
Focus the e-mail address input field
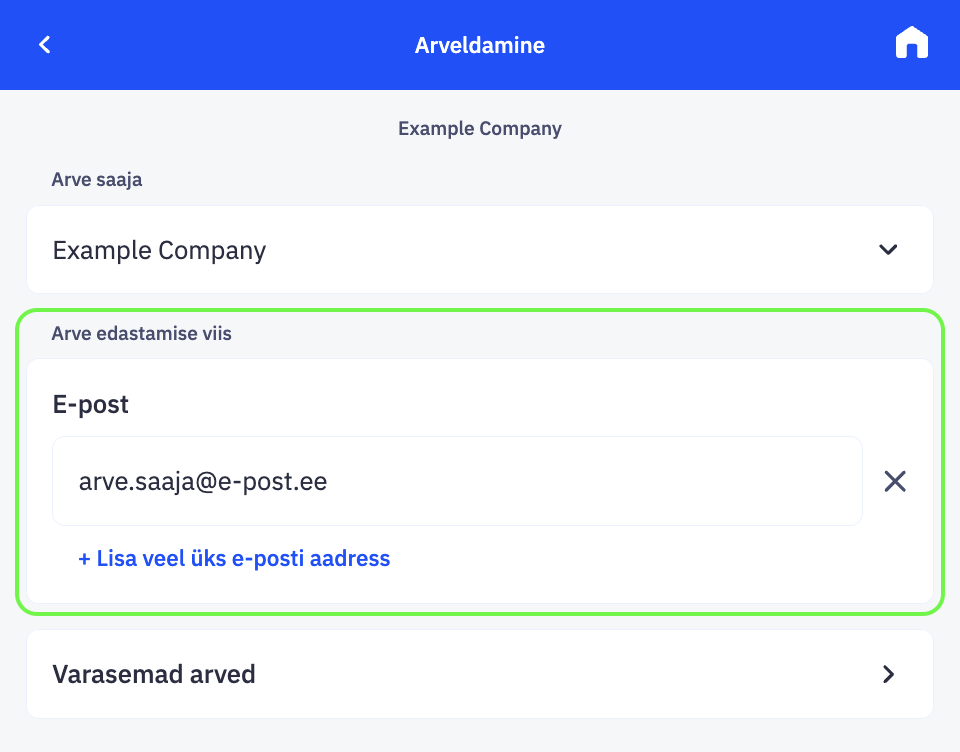click(x=457, y=482)
